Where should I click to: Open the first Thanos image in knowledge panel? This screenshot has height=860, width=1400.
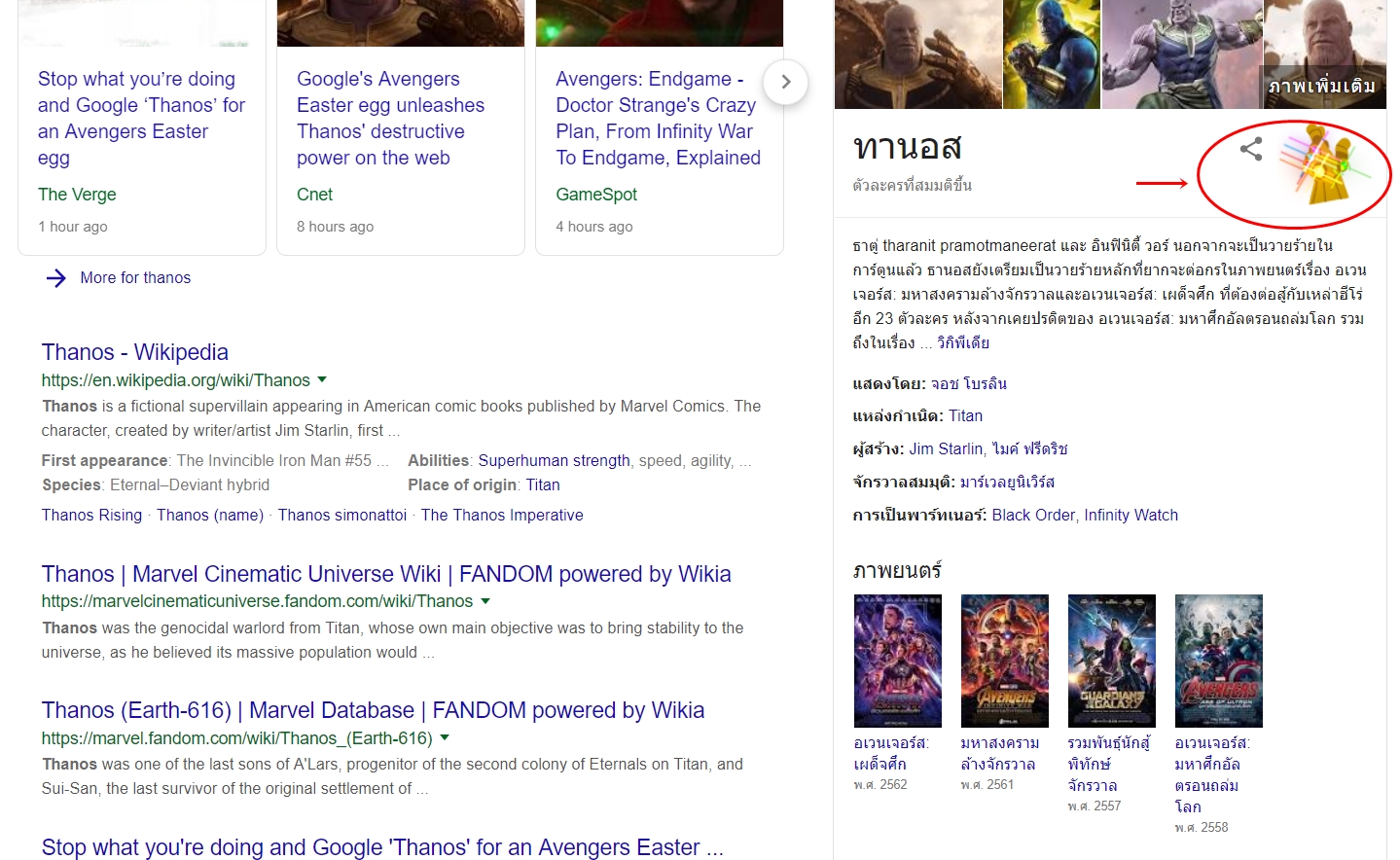point(918,54)
